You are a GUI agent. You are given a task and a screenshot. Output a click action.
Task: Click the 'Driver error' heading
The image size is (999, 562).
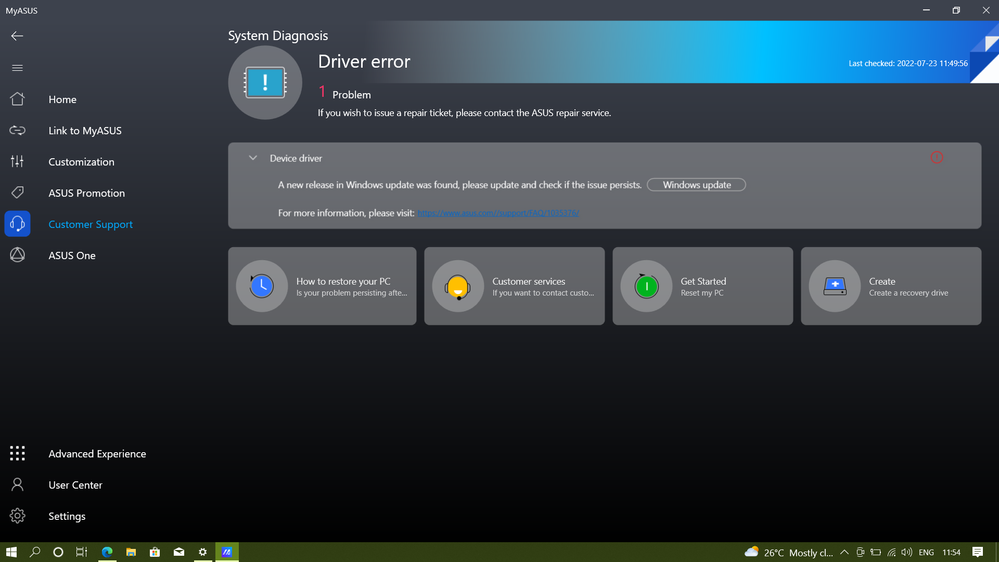pyautogui.click(x=364, y=62)
